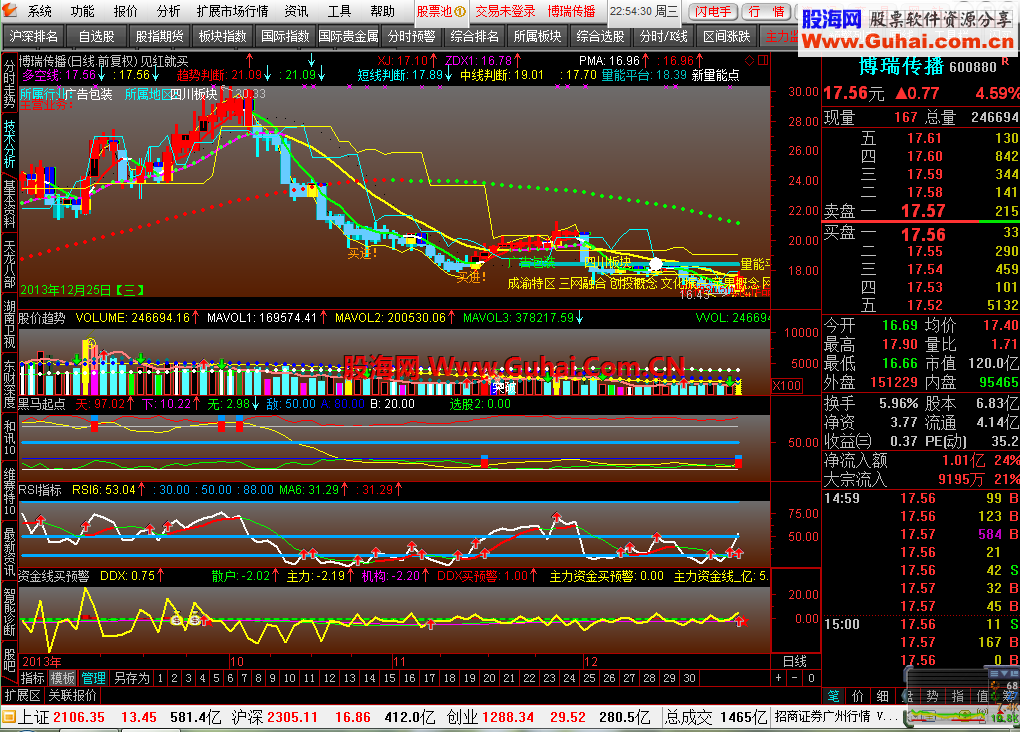Click the 12 month marker on time axis

pos(590,661)
